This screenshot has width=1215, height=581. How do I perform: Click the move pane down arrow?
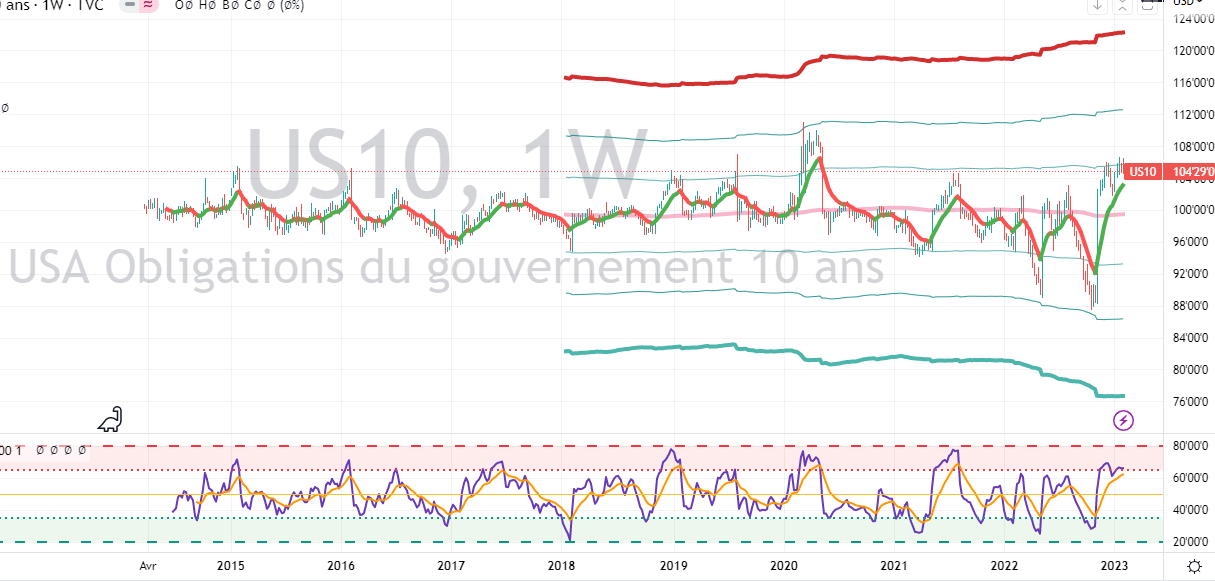[1097, 5]
